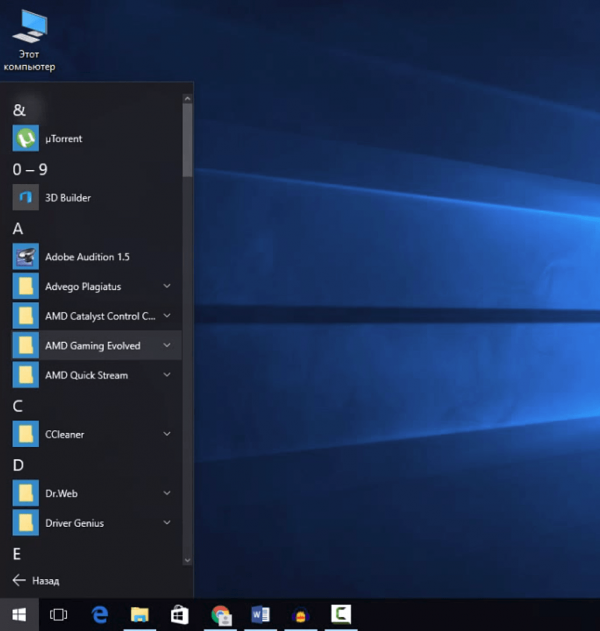The image size is (600, 631).
Task: Click the C section letter header
Action: [17, 406]
